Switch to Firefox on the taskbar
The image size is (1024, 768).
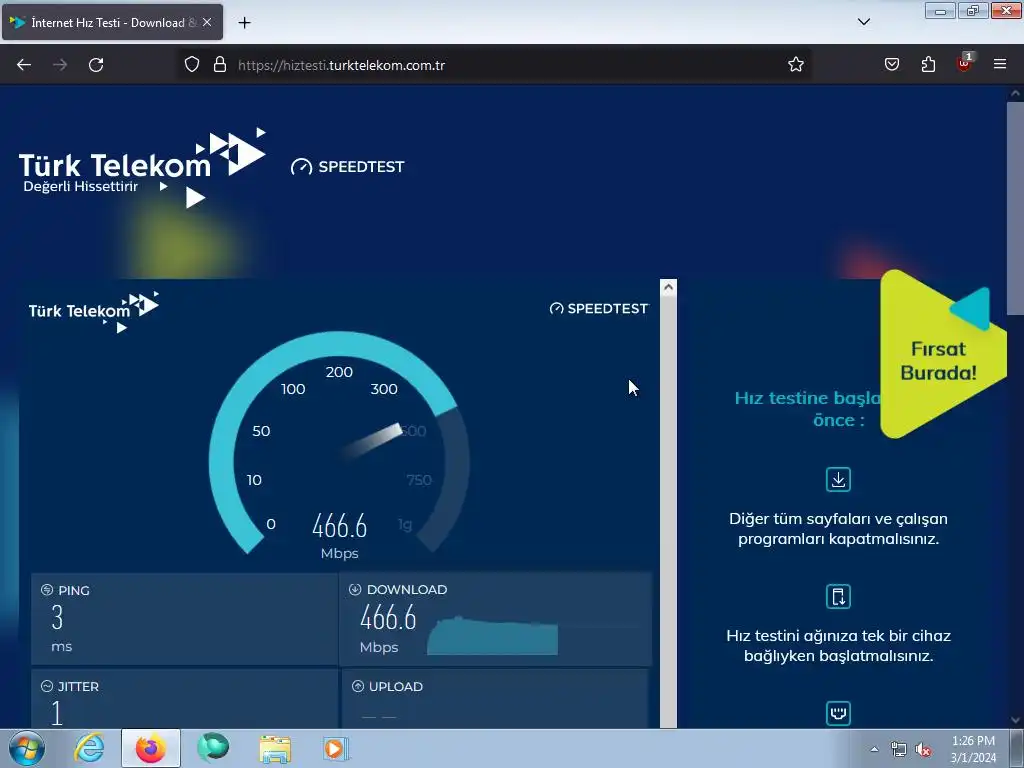click(151, 748)
